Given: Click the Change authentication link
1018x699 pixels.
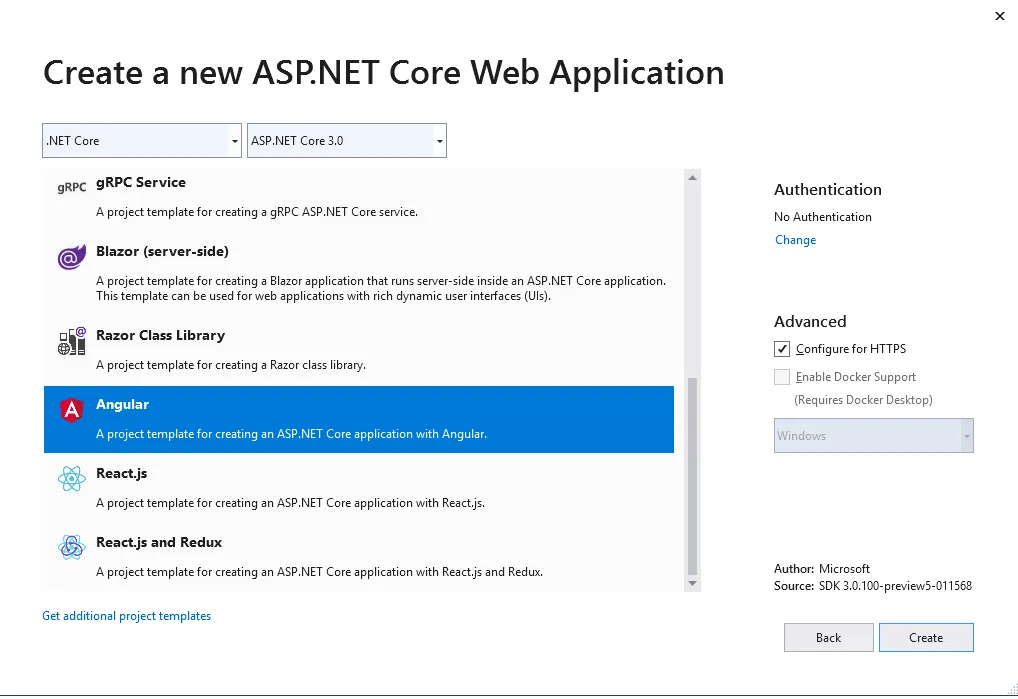Looking at the screenshot, I should tap(795, 240).
